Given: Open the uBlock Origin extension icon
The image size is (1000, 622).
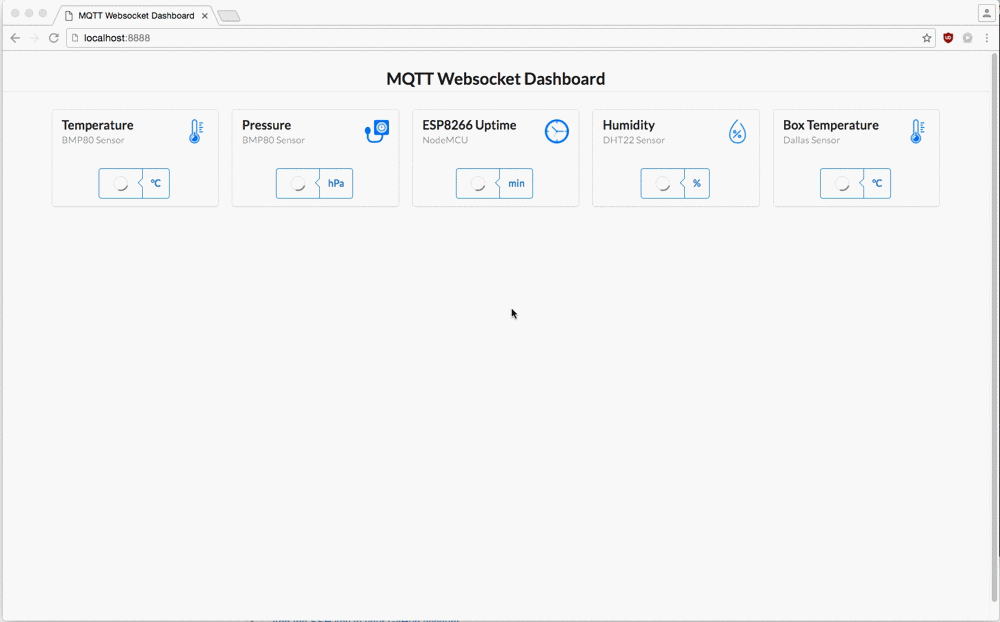Looking at the screenshot, I should [x=948, y=37].
